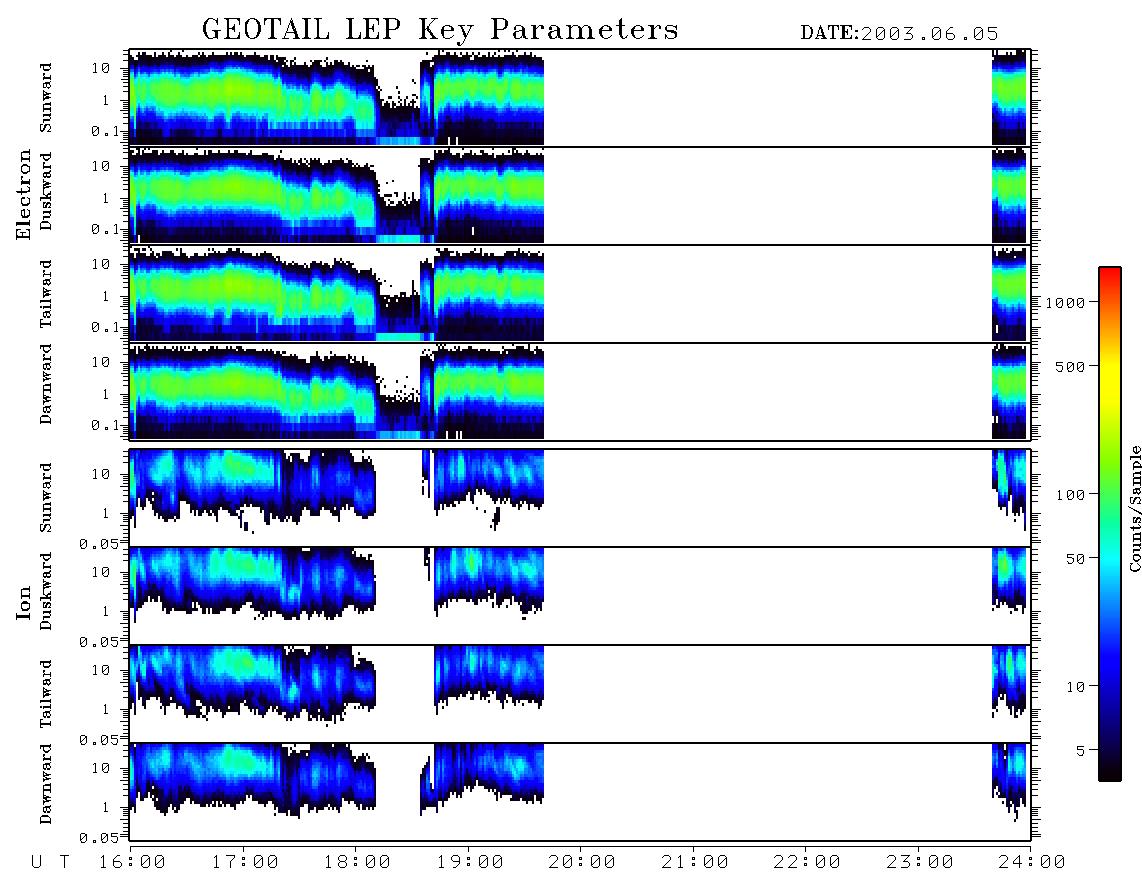Click the Electron Duskward spectrogram plot
Image resolution: width=1142 pixels, height=880 pixels.
click(580, 195)
